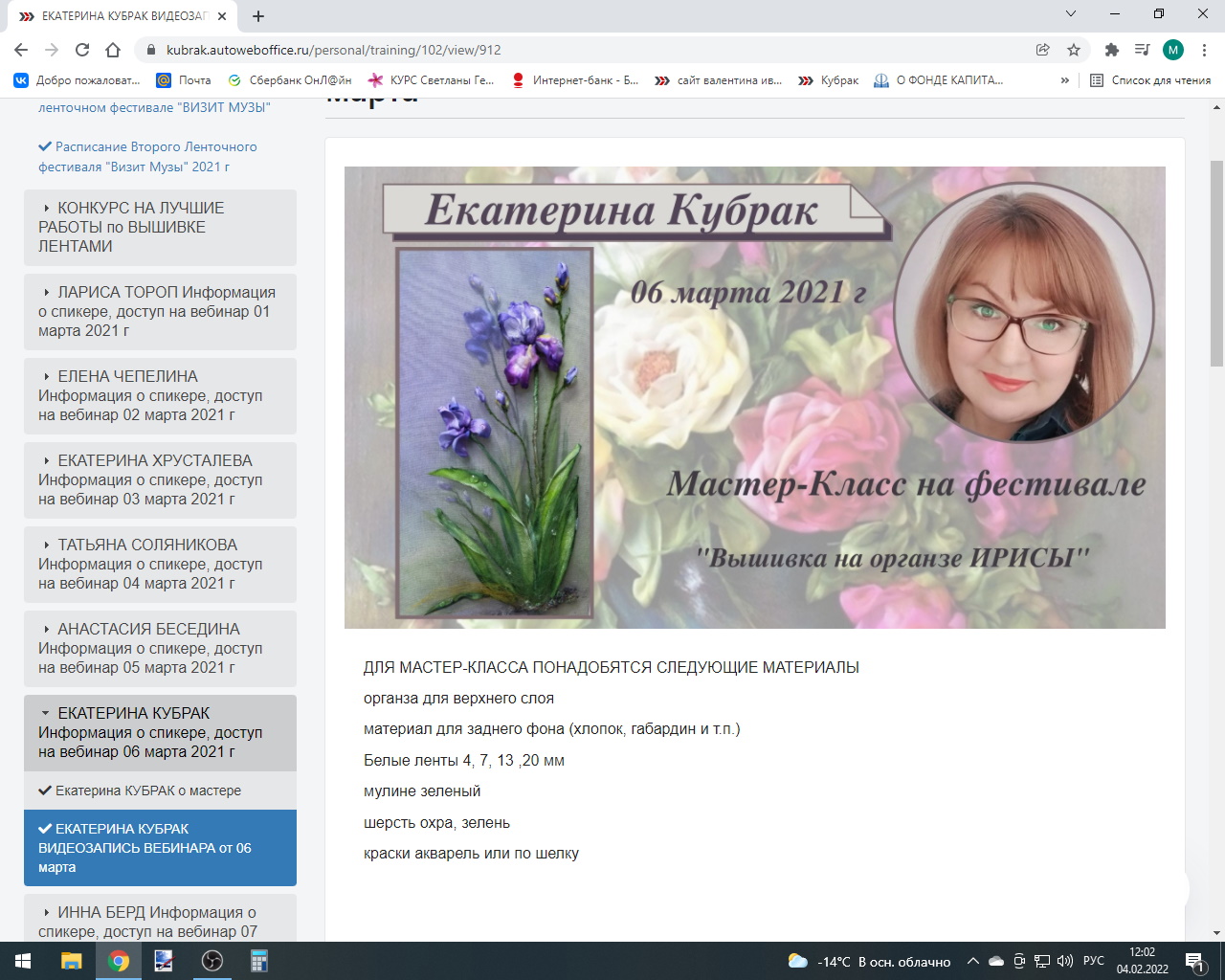Click the page vertical scrollbar thumb
The height and width of the screenshot is (980, 1225).
point(1216,263)
